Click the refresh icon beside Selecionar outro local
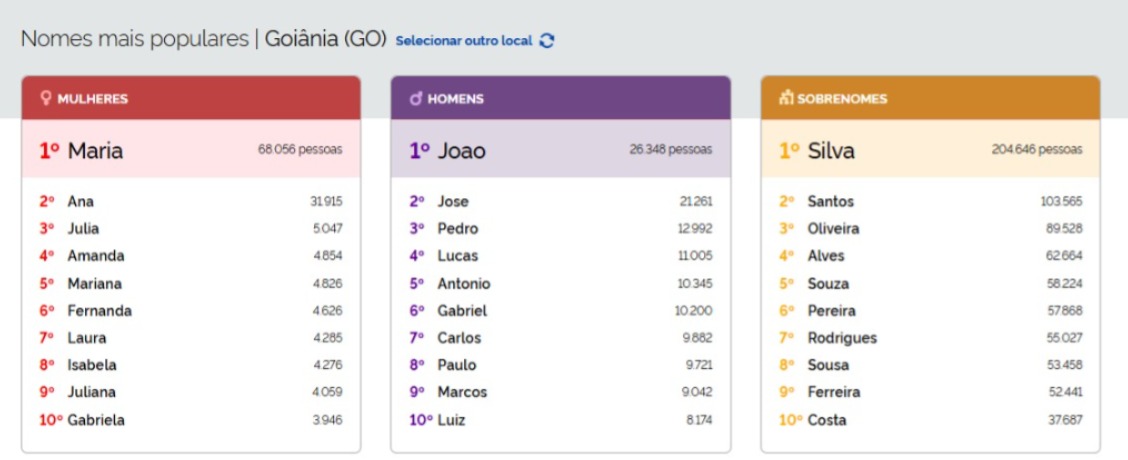 pyautogui.click(x=546, y=41)
